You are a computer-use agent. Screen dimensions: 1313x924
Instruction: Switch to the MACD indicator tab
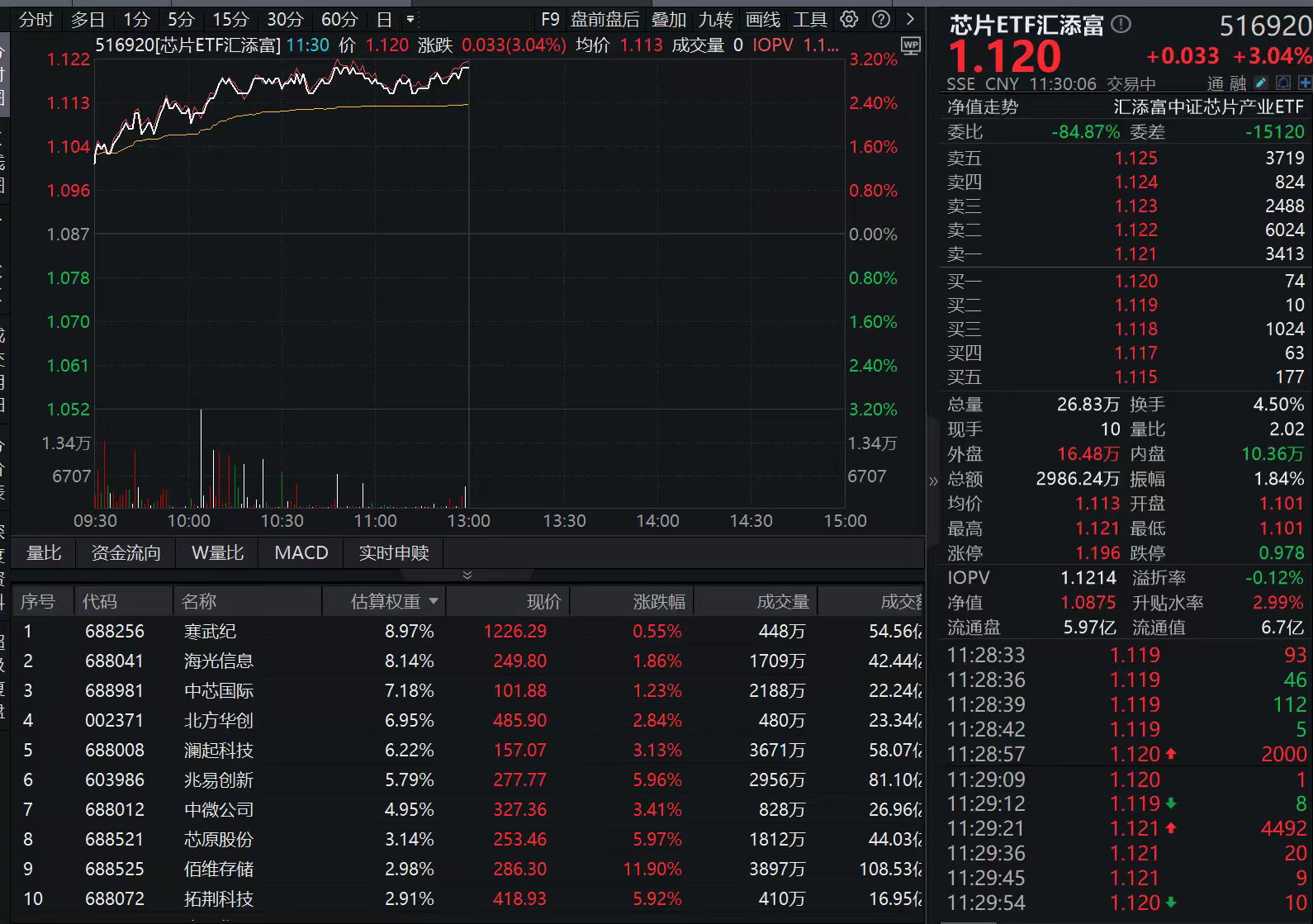pos(301,552)
